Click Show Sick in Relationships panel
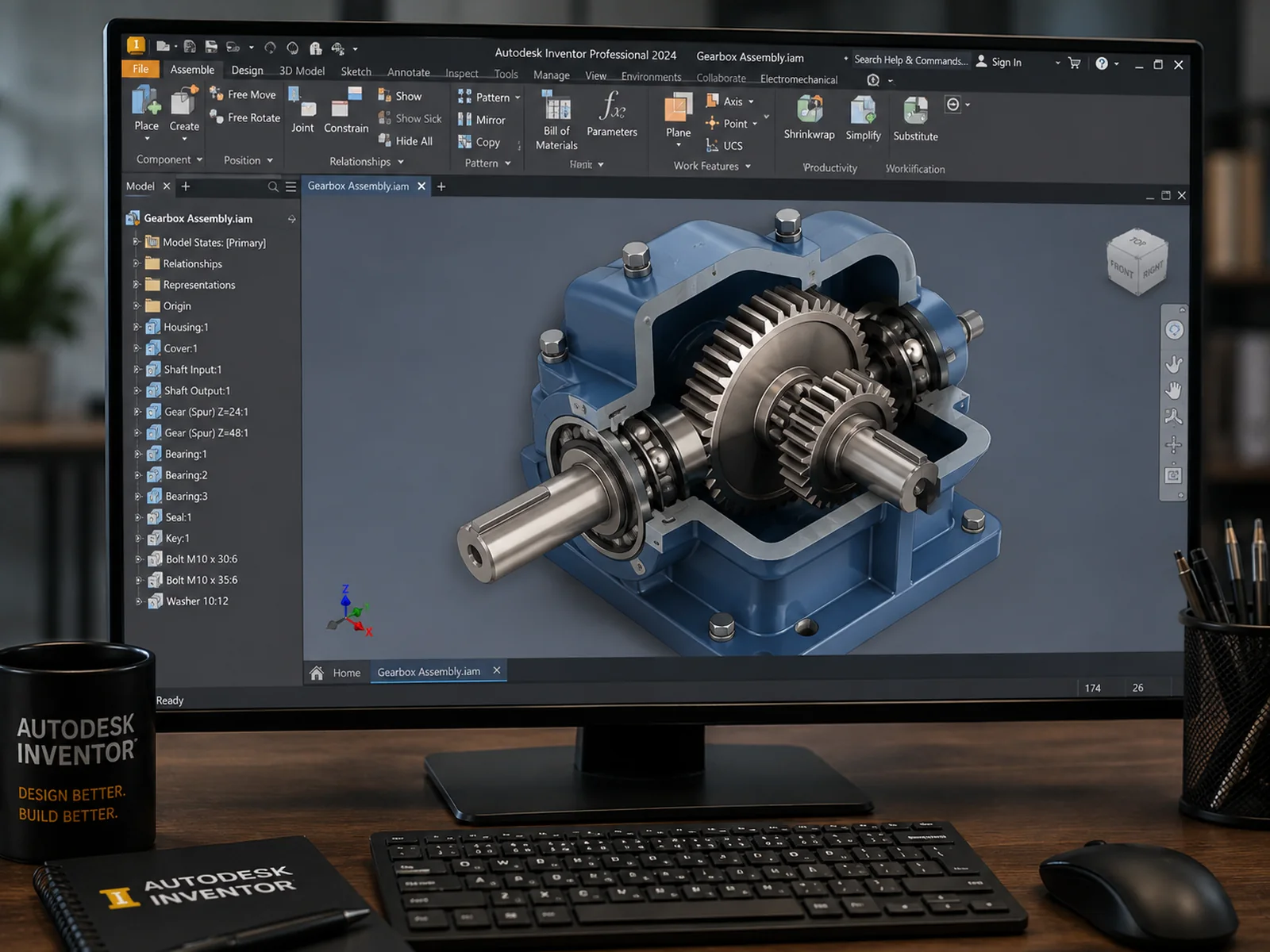1270x952 pixels. [x=410, y=119]
